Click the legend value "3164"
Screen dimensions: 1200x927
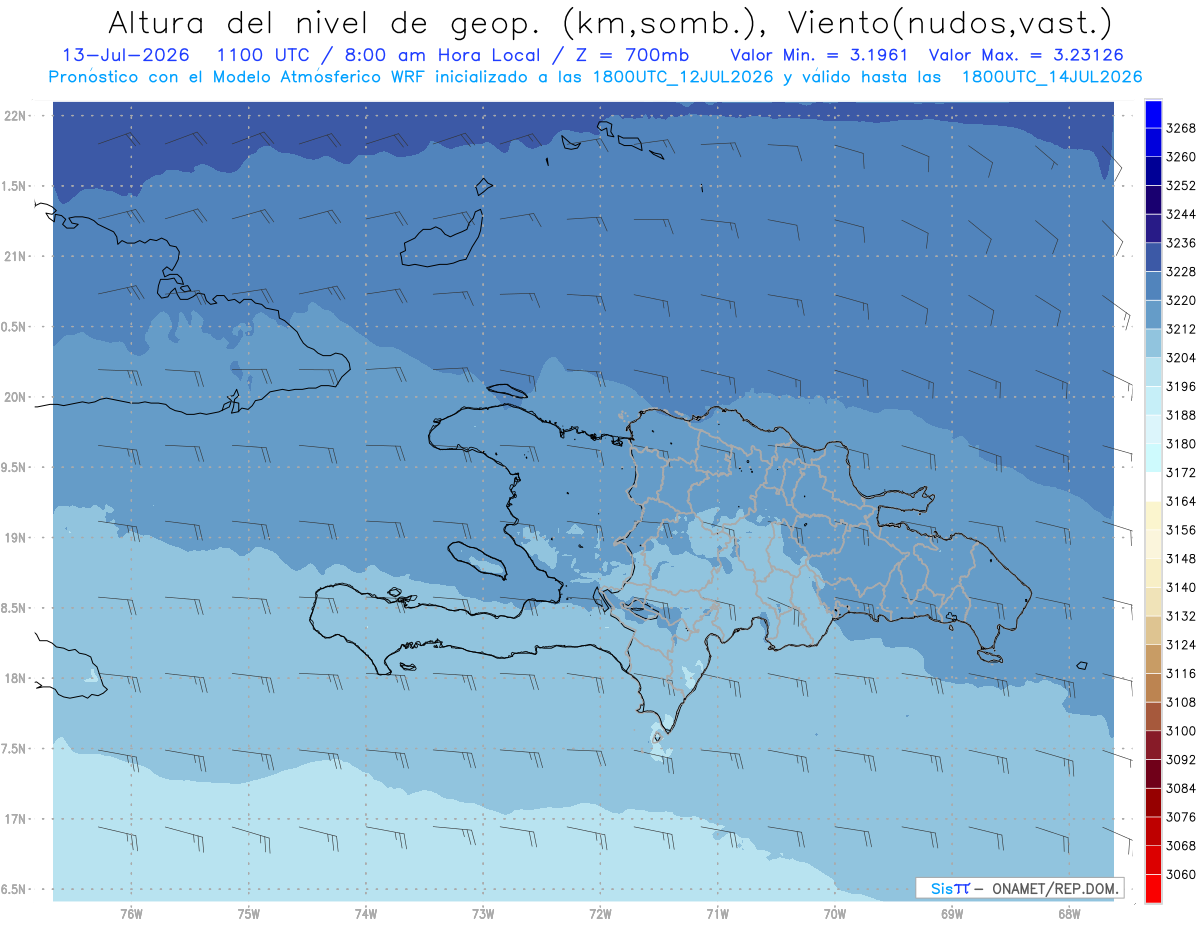pos(1181,501)
